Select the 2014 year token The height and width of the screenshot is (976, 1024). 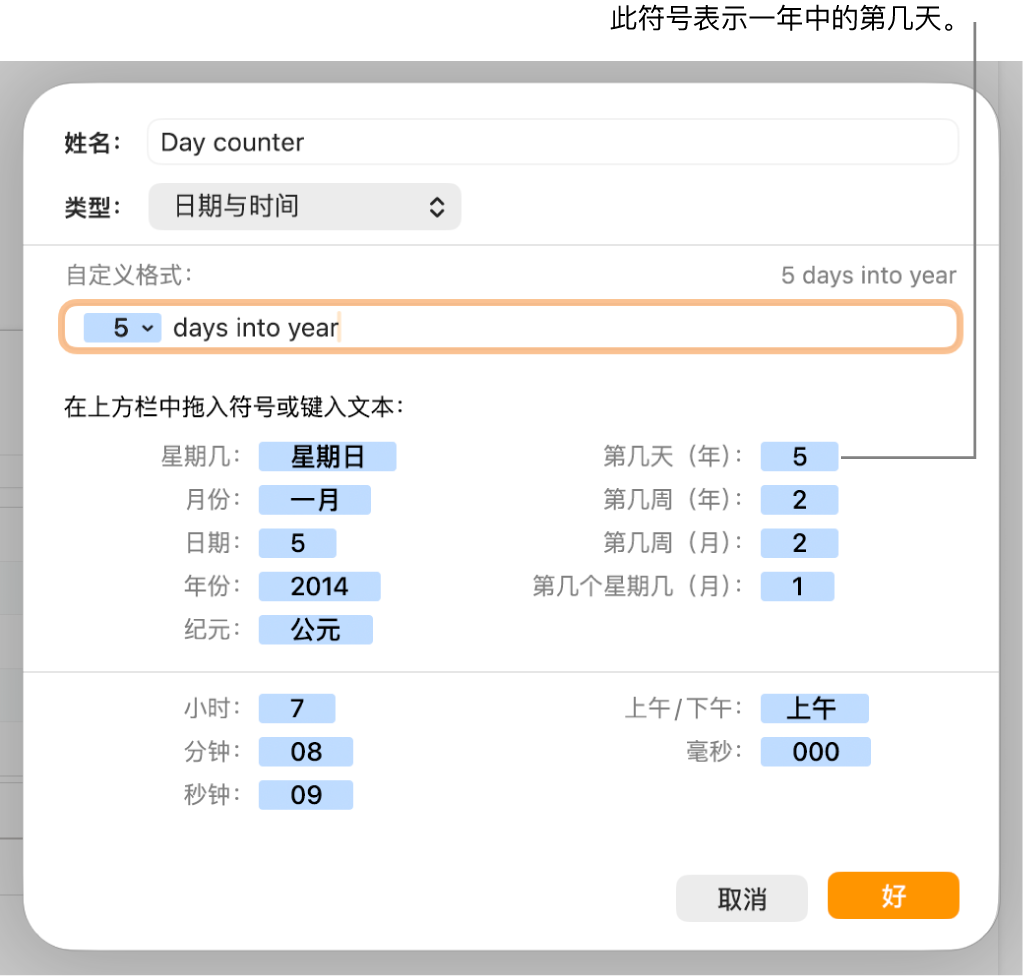319,586
